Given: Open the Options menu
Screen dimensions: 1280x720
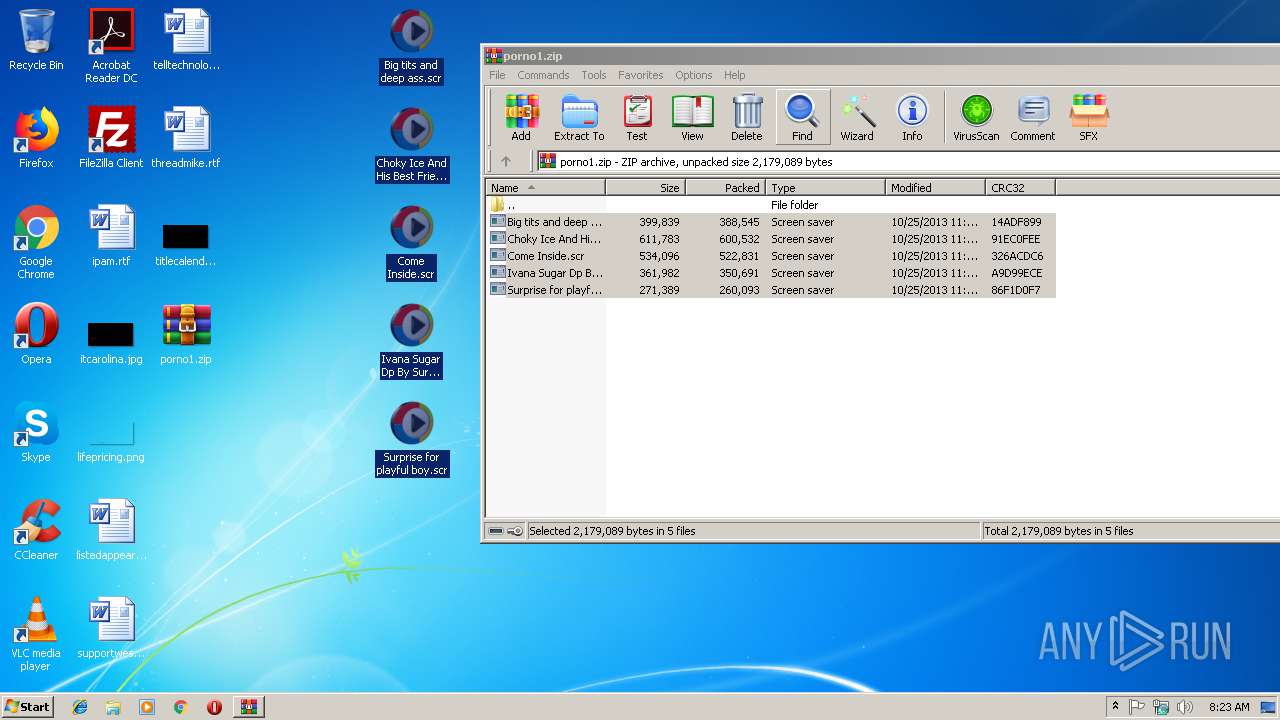Looking at the screenshot, I should point(693,75).
